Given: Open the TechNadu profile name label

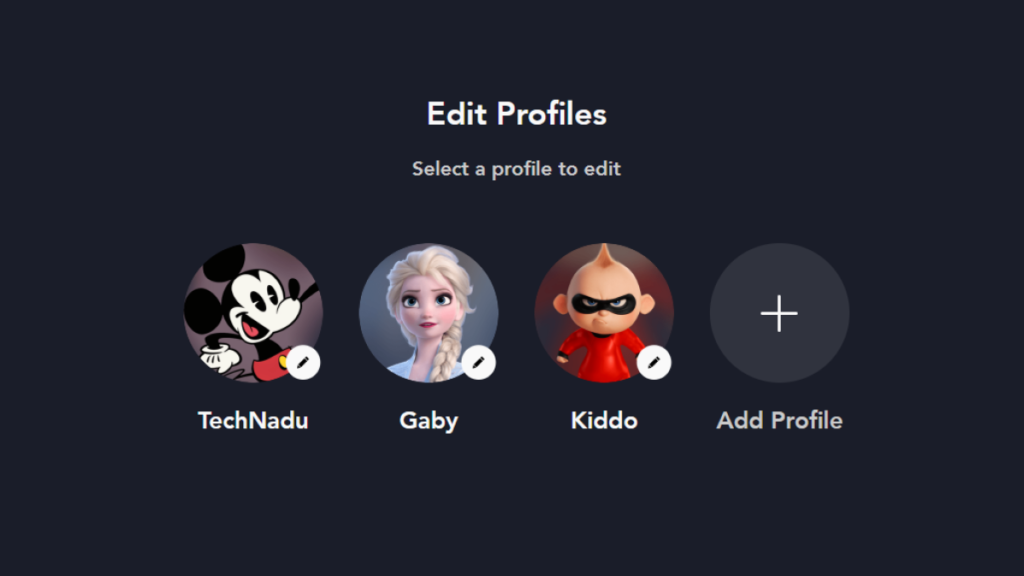Looking at the screenshot, I should (253, 421).
